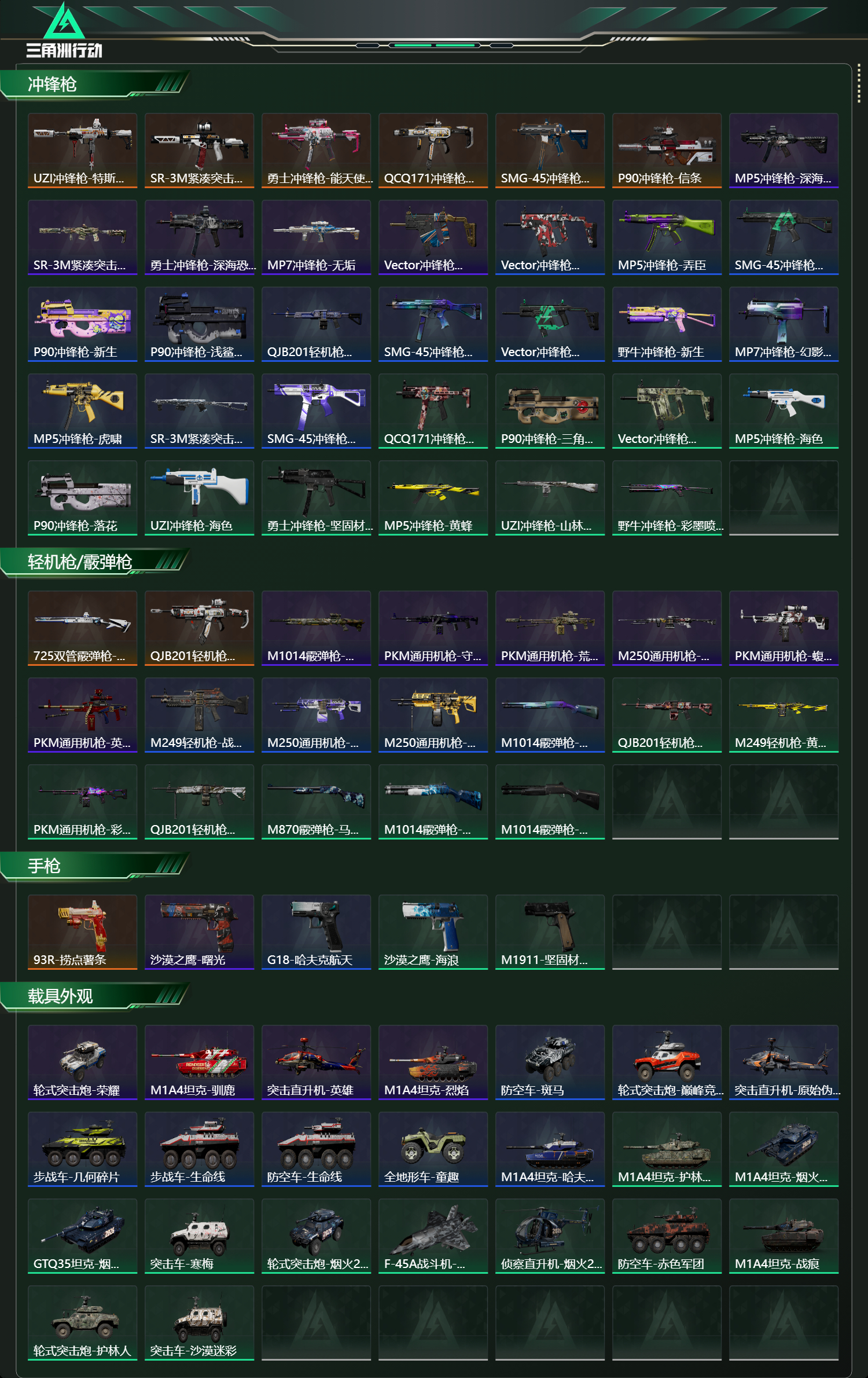Select the P90冲锋枪-信条 skin
The image size is (868, 1378).
(667, 151)
